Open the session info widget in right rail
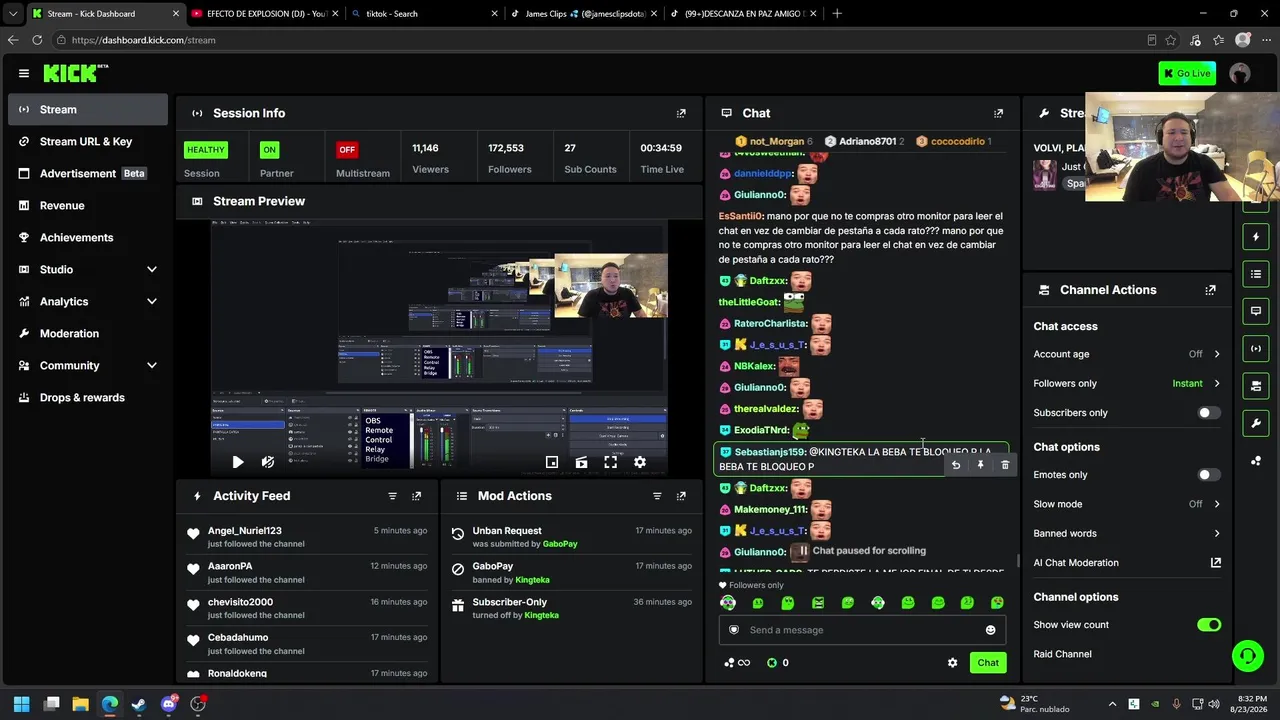This screenshot has width=1280, height=720. [x=1256, y=348]
